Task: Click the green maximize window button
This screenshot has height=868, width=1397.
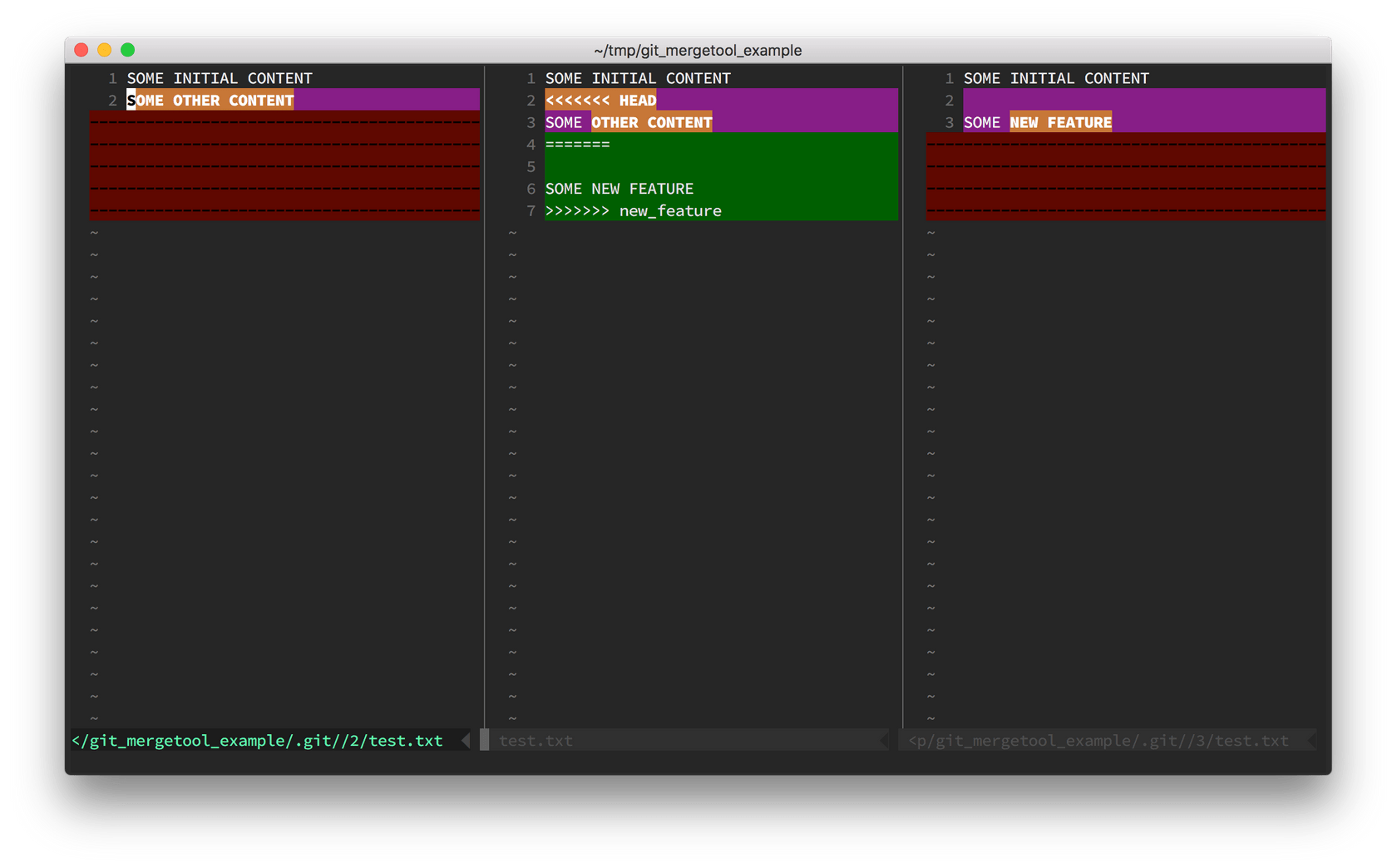Action: click(x=127, y=50)
